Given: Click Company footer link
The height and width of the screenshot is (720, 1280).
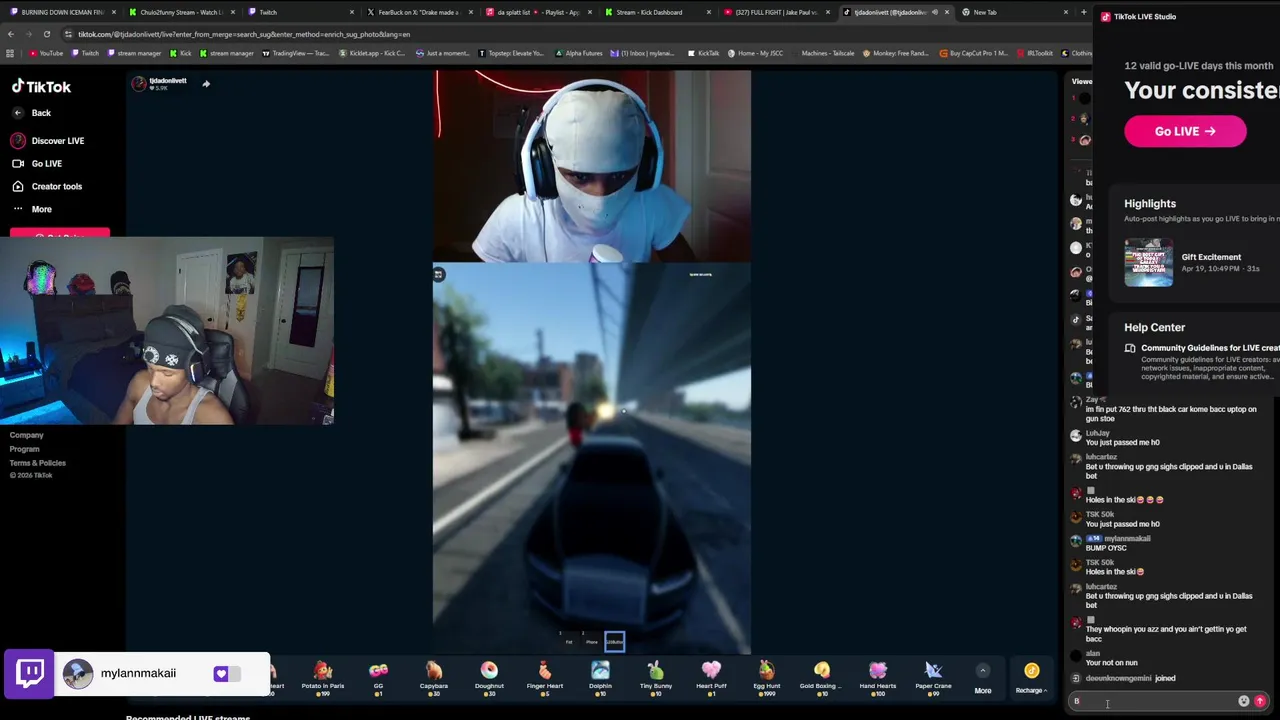Looking at the screenshot, I should [27, 435].
